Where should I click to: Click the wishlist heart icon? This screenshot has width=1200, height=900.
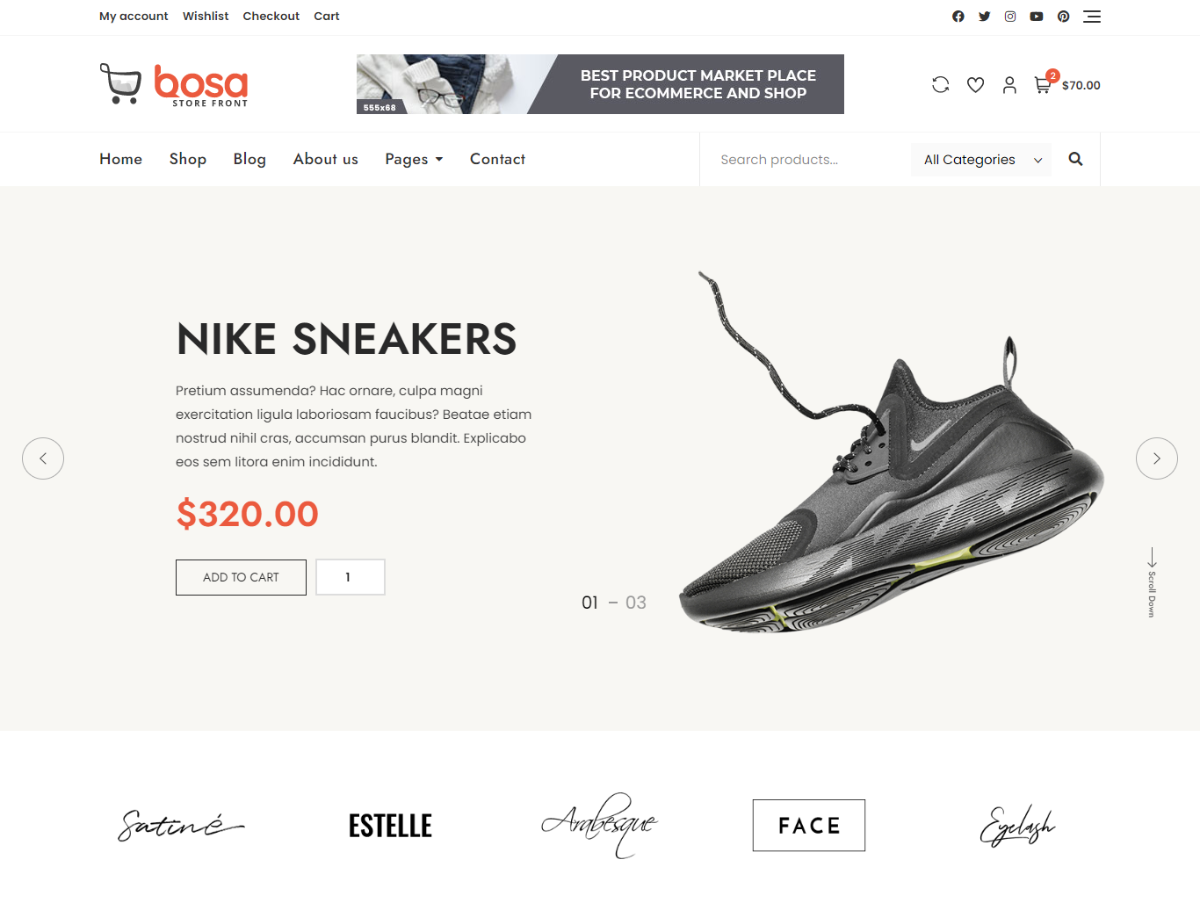(975, 84)
